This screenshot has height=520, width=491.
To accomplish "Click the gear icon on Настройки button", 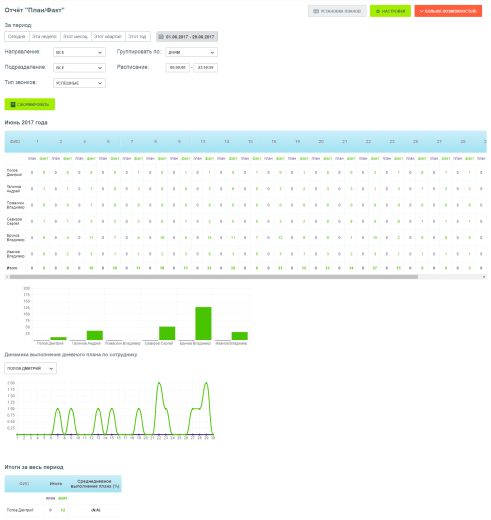I will coord(378,11).
